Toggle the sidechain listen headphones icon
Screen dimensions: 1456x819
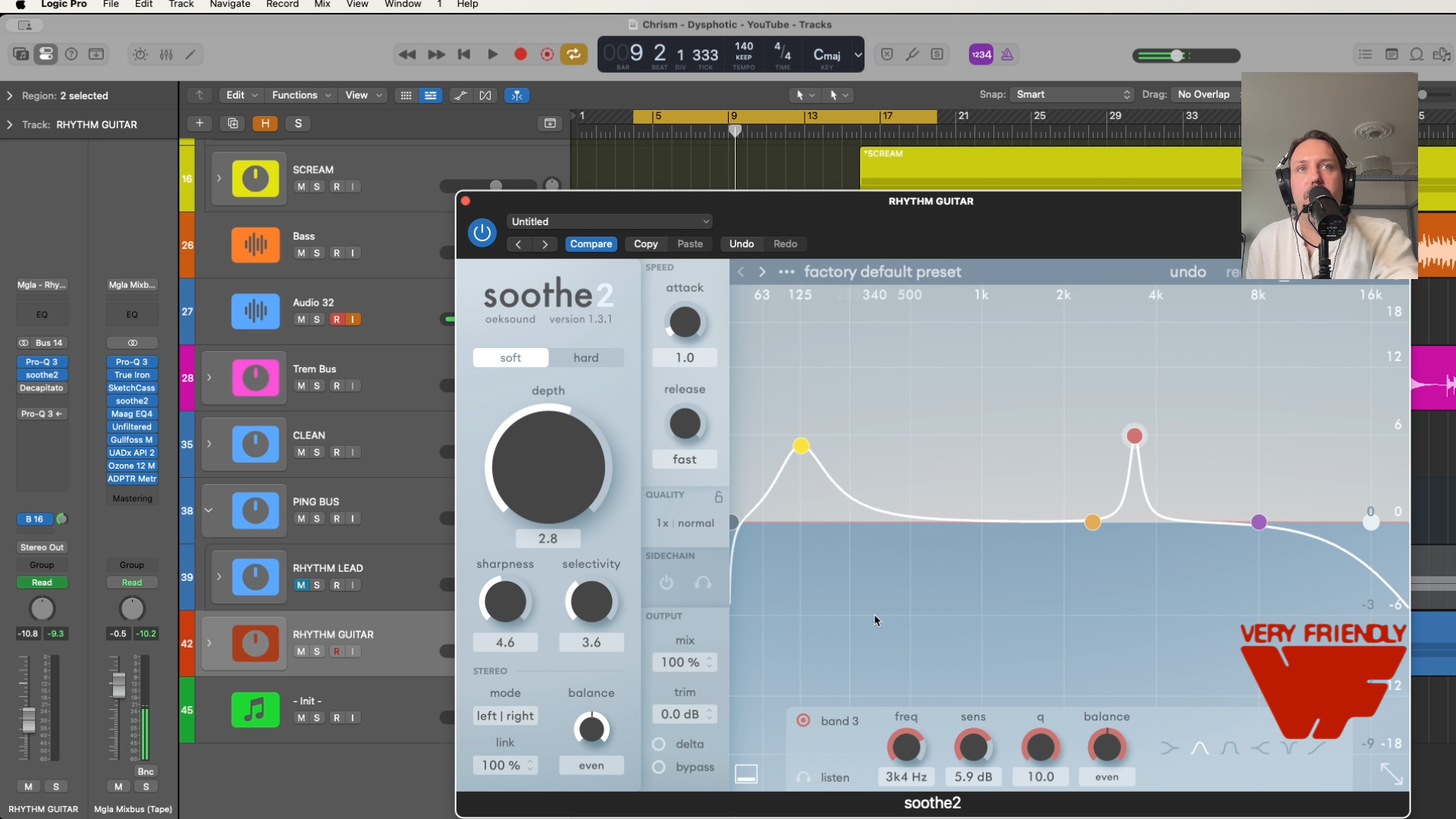click(703, 582)
